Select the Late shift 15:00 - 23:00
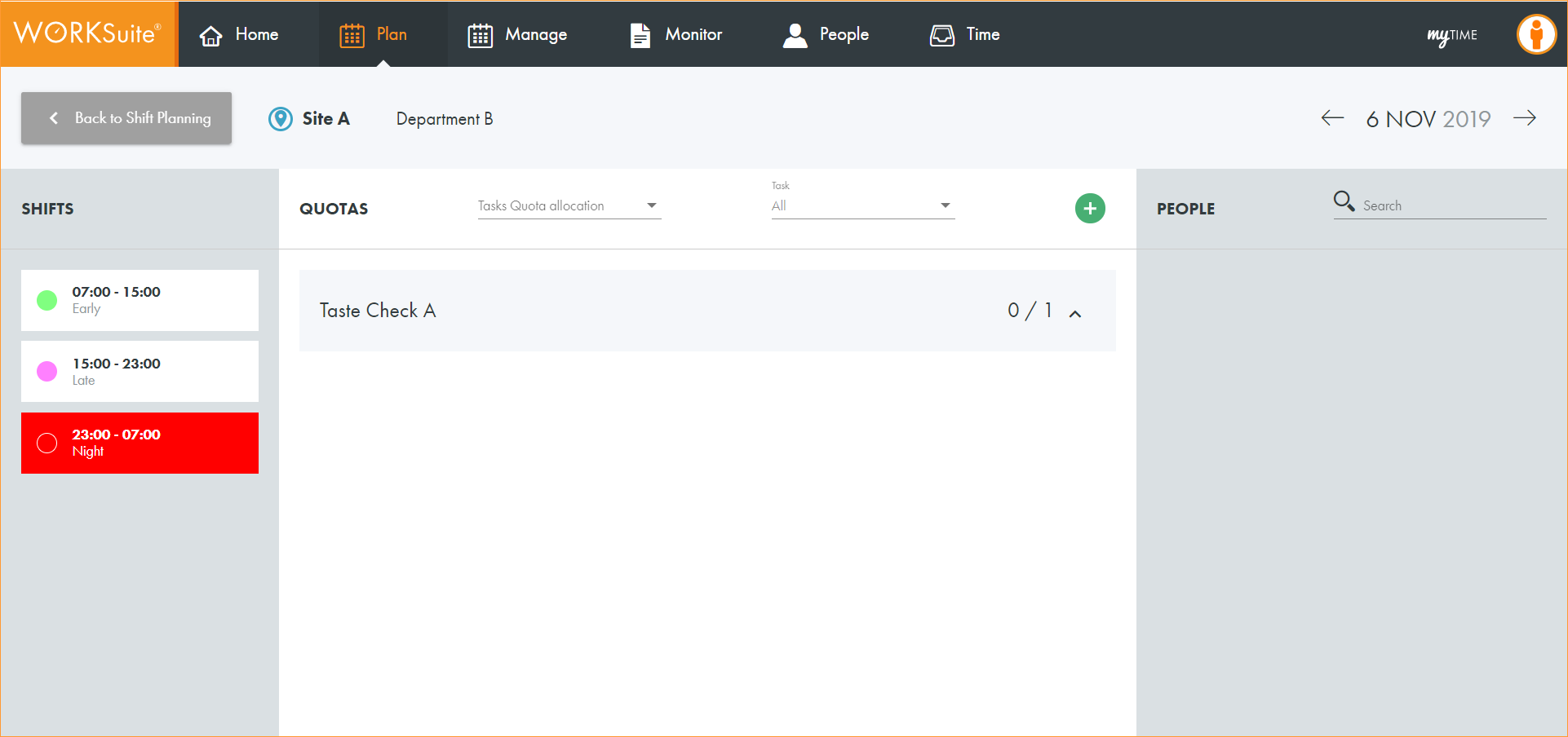Viewport: 1568px width, 737px height. (140, 371)
